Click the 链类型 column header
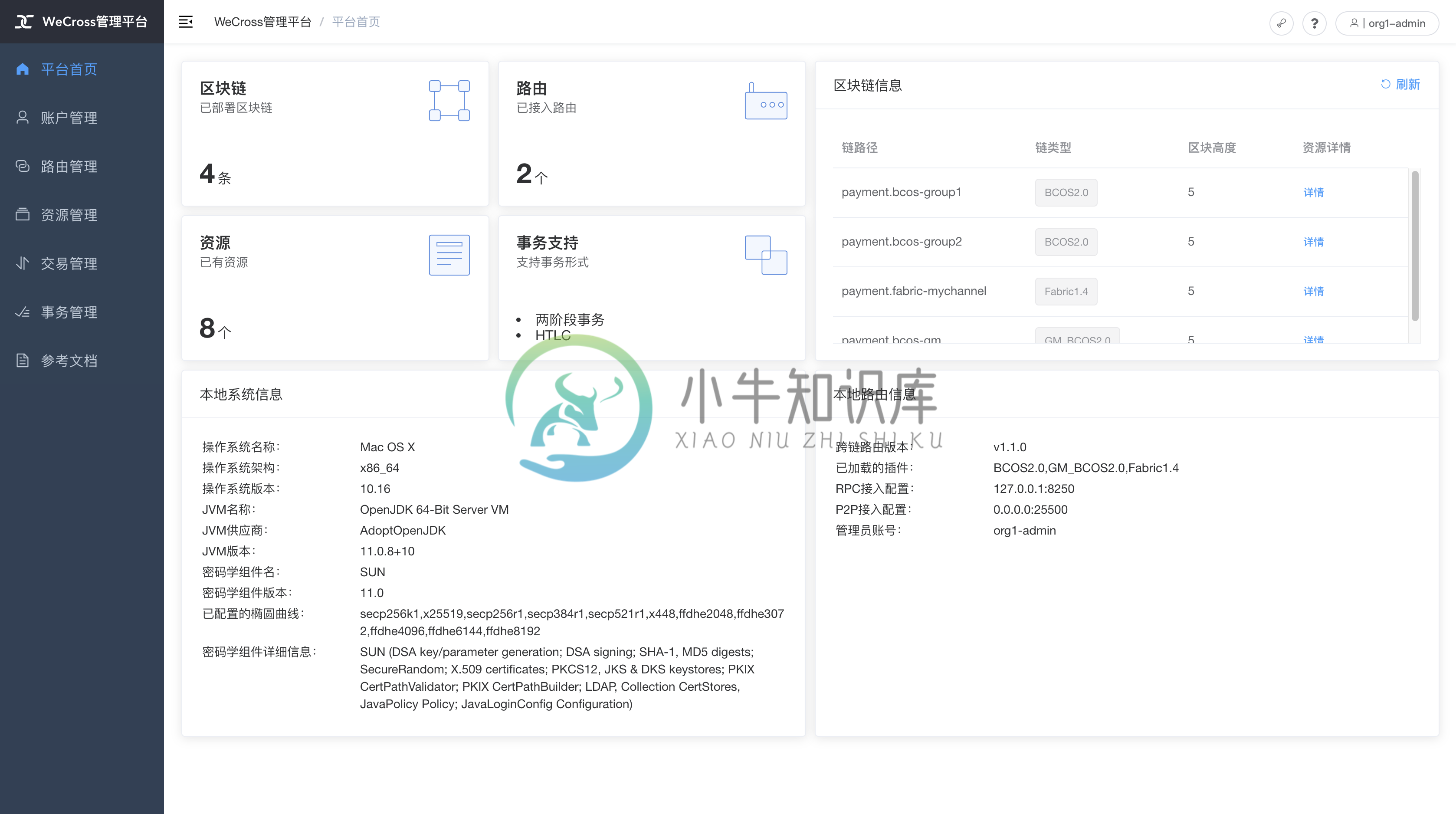Image resolution: width=1456 pixels, height=814 pixels. point(1053,148)
